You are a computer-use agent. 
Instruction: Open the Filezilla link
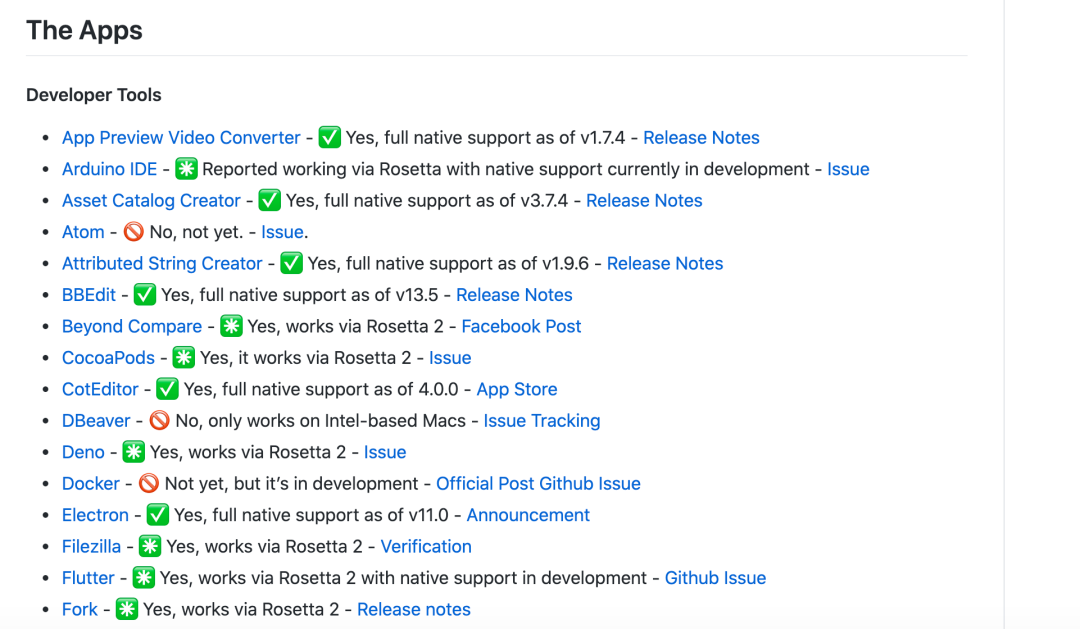point(91,547)
